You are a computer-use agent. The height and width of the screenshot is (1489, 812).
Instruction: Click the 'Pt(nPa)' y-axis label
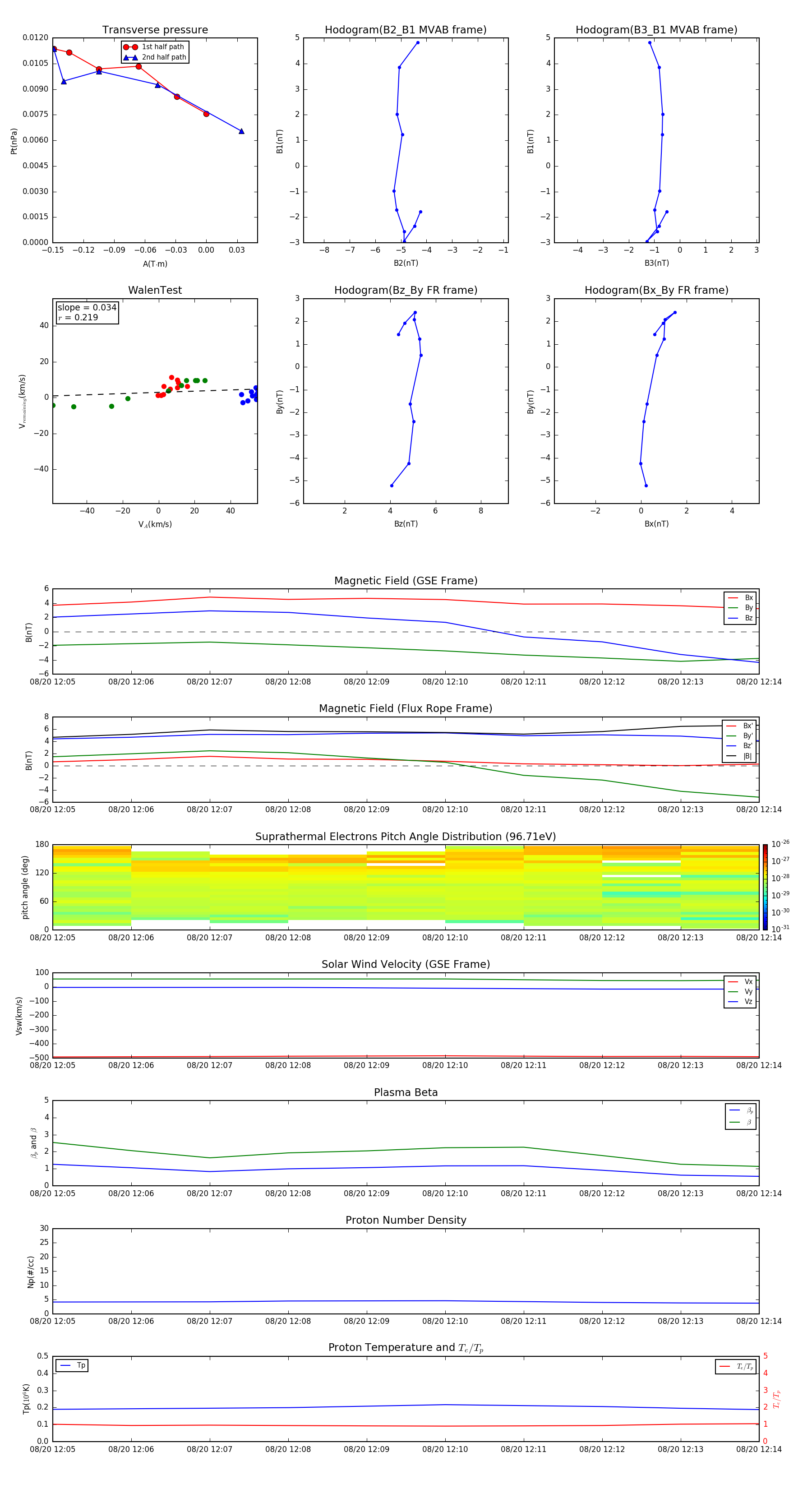pyautogui.click(x=14, y=141)
